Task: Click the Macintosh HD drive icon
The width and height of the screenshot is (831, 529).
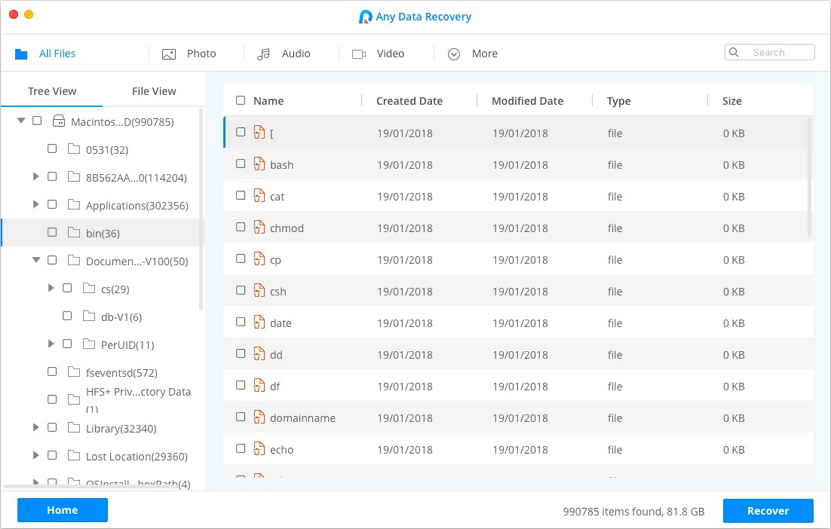Action: point(58,121)
